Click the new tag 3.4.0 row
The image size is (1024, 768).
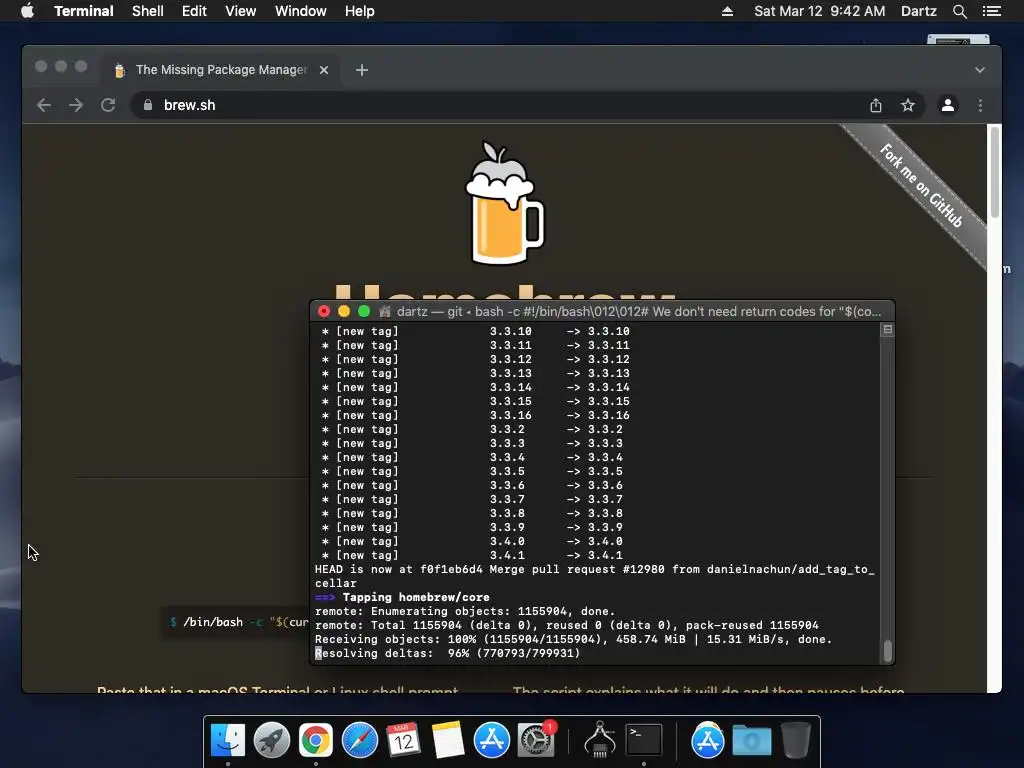click(472, 541)
